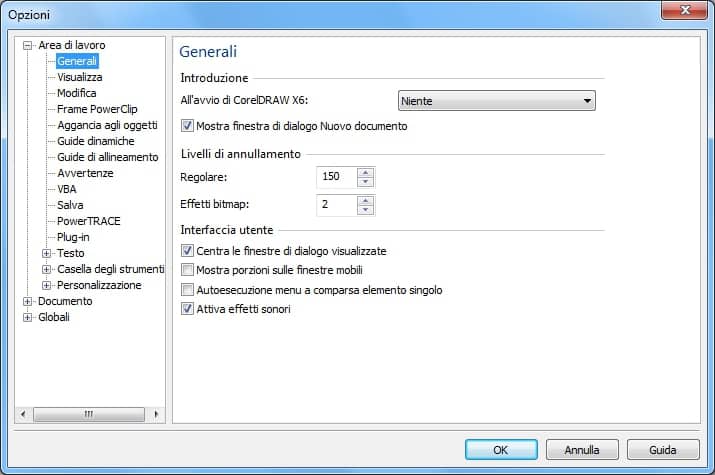Viewport: 715px width, 475px height.
Task: Select Visualizza in the options tree
Action: click(x=79, y=77)
